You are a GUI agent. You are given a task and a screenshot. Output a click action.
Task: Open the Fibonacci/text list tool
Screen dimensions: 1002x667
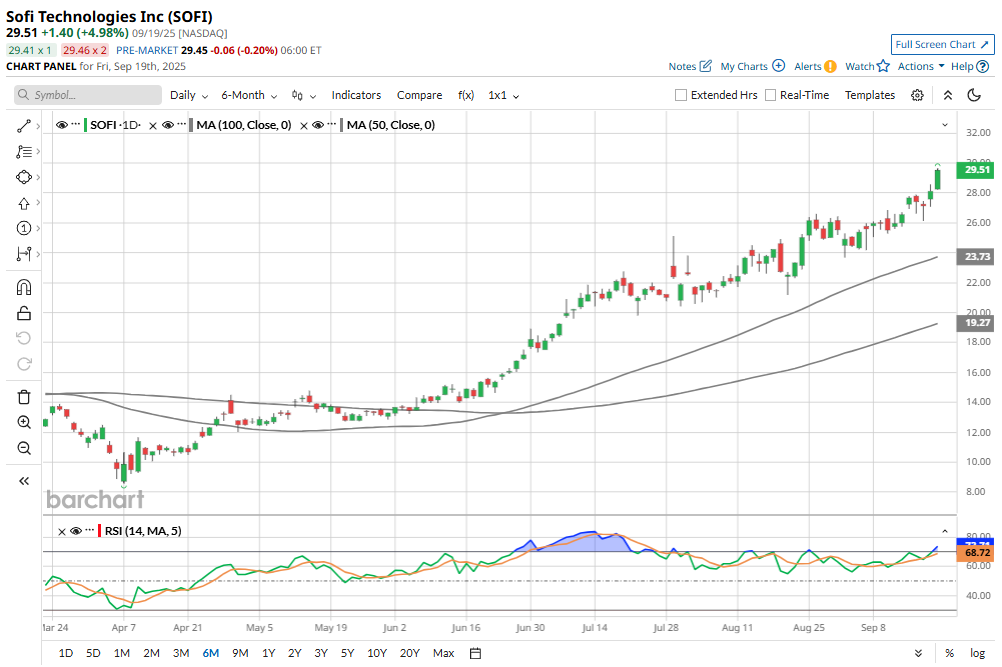(24, 151)
